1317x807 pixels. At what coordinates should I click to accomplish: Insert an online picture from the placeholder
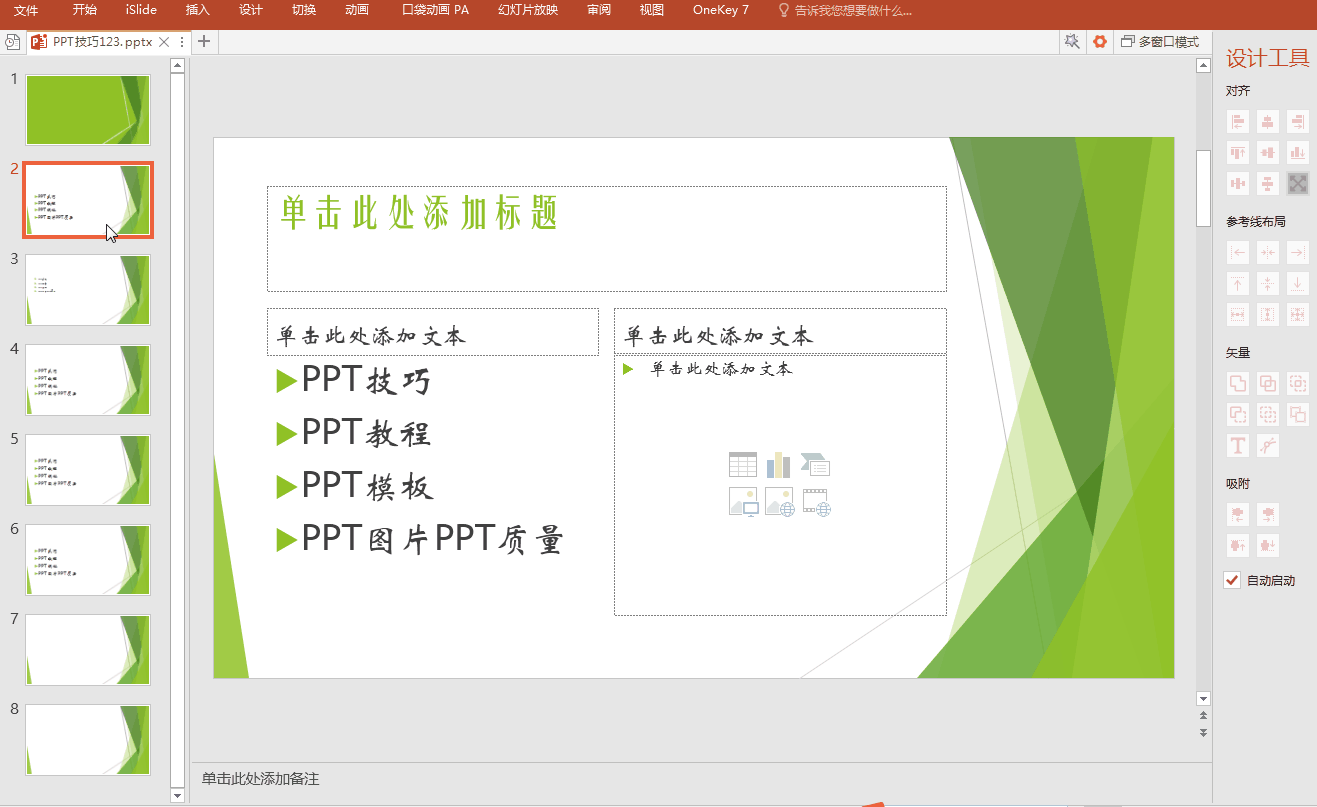(779, 502)
